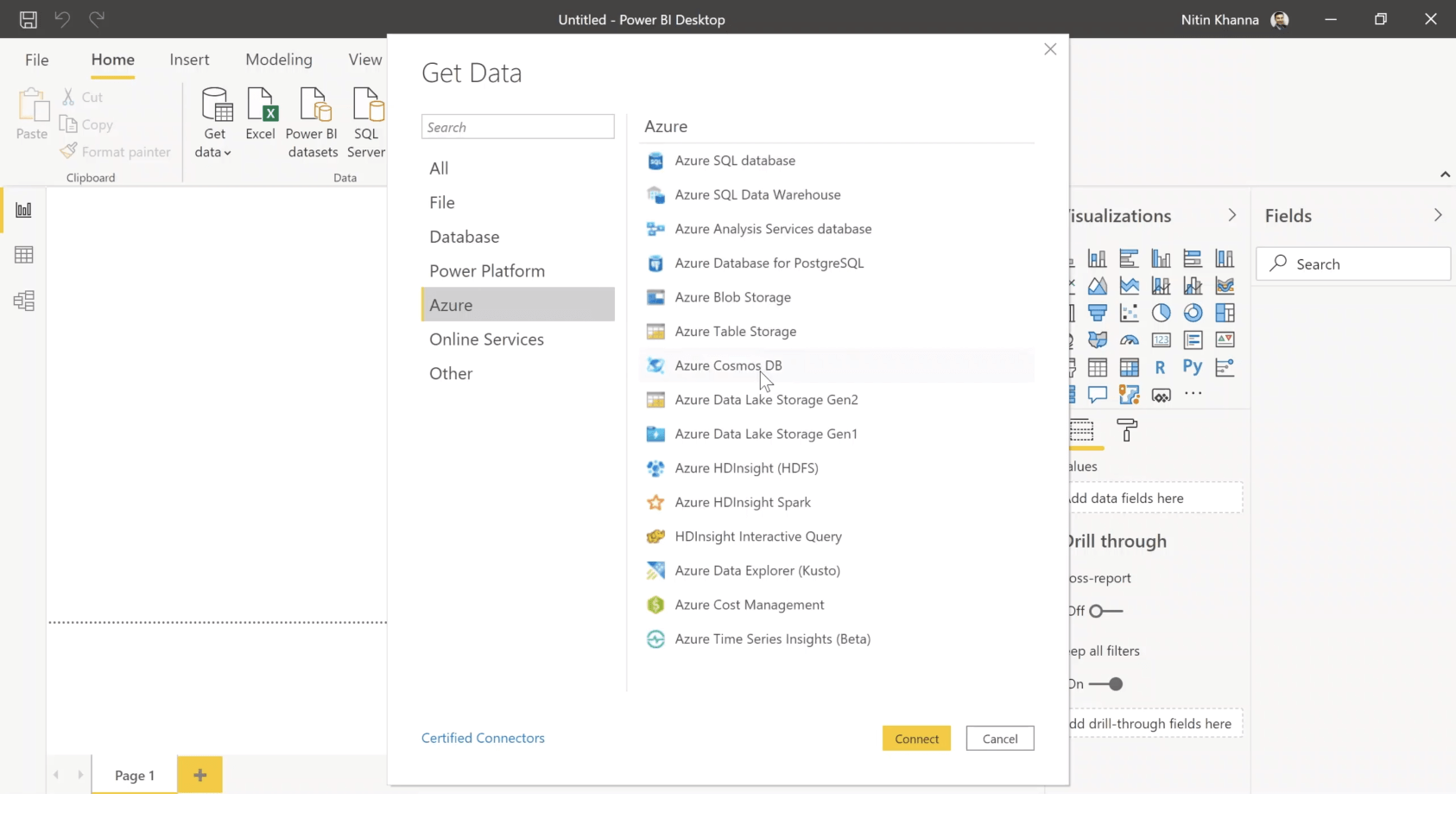Select the Table visual
The image size is (1456, 819).
1098,367
